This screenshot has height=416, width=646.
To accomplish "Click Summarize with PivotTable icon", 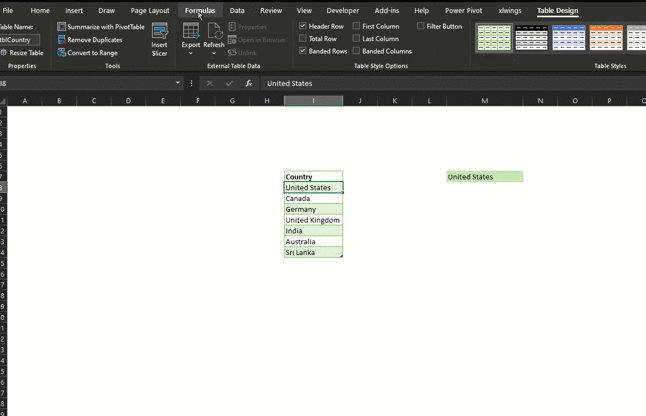I will coord(61,27).
